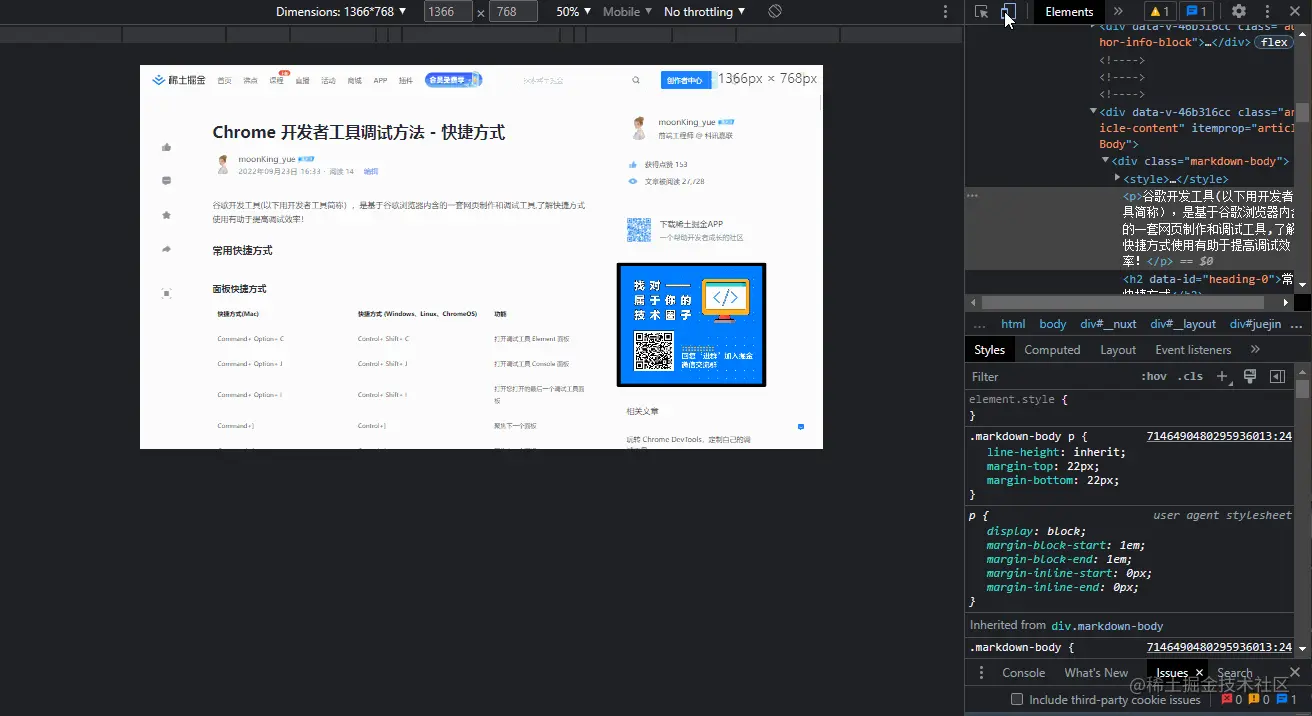Click the body breadcrumb
This screenshot has height=716, width=1312.
pos(1053,324)
